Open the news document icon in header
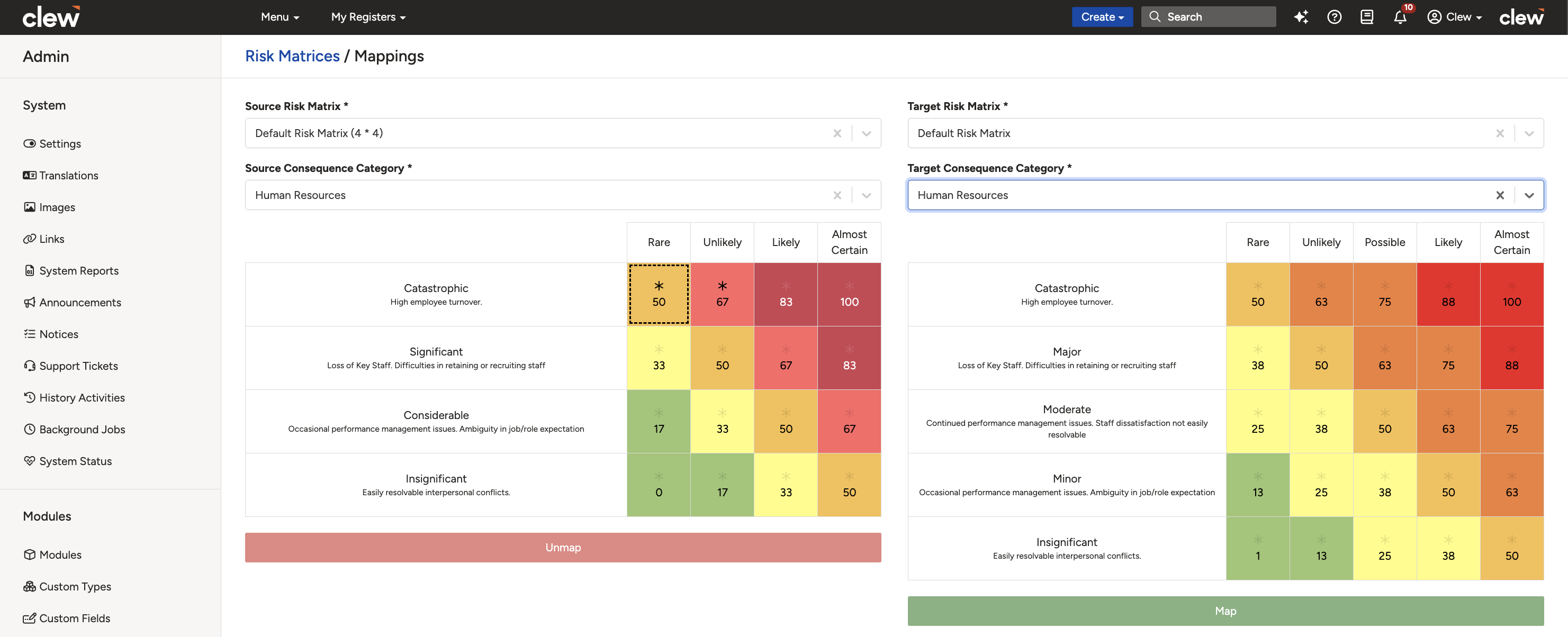 coord(1366,17)
